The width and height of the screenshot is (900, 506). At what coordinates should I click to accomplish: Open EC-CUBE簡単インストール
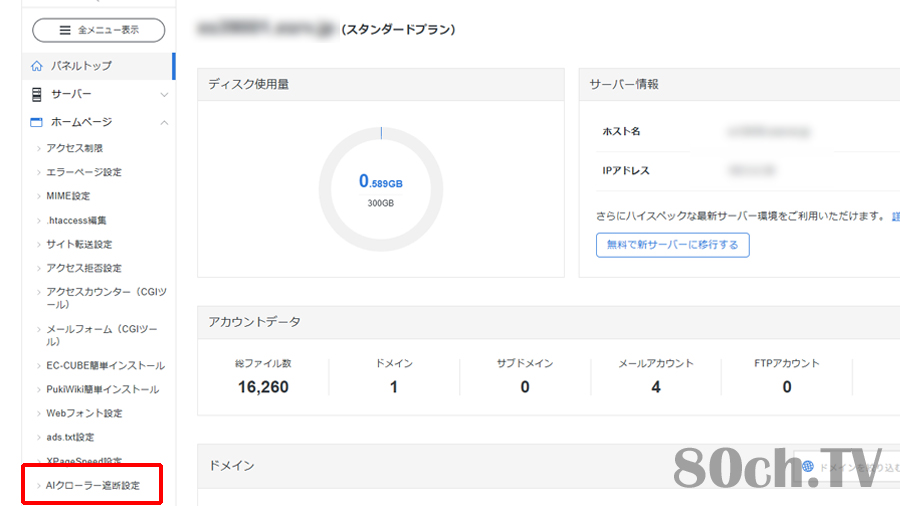[105, 366]
